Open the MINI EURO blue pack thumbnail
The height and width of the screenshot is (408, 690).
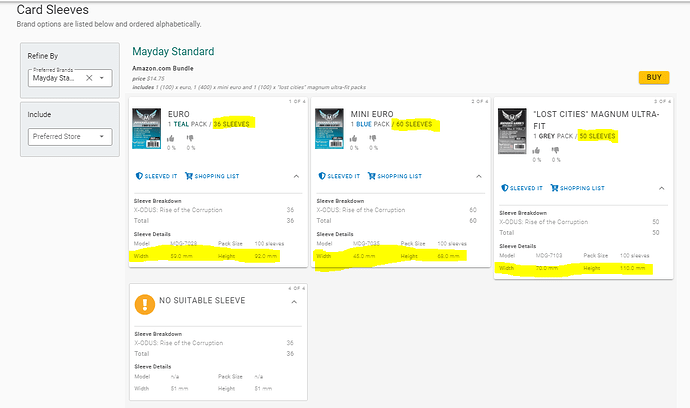329,129
